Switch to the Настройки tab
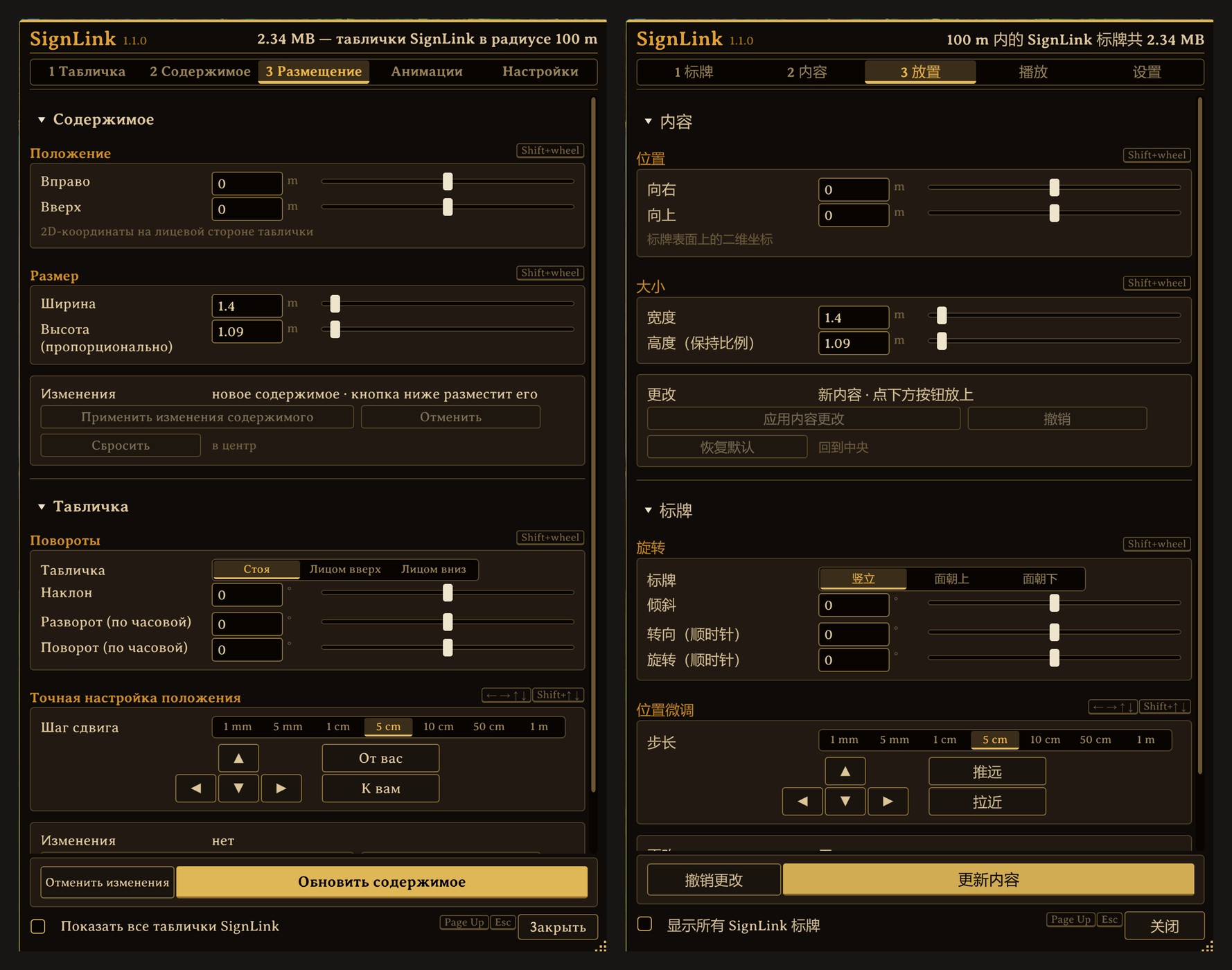This screenshot has height=970, width=1232. [x=540, y=71]
